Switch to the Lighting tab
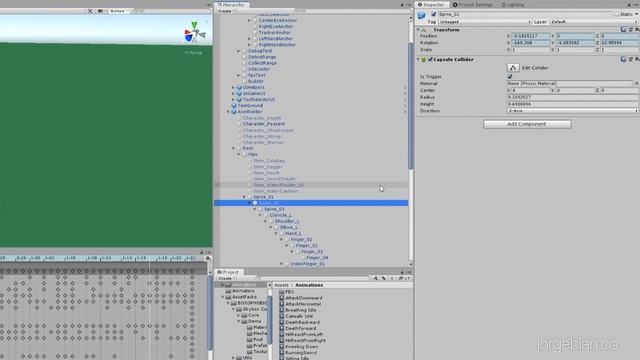 click(513, 4)
